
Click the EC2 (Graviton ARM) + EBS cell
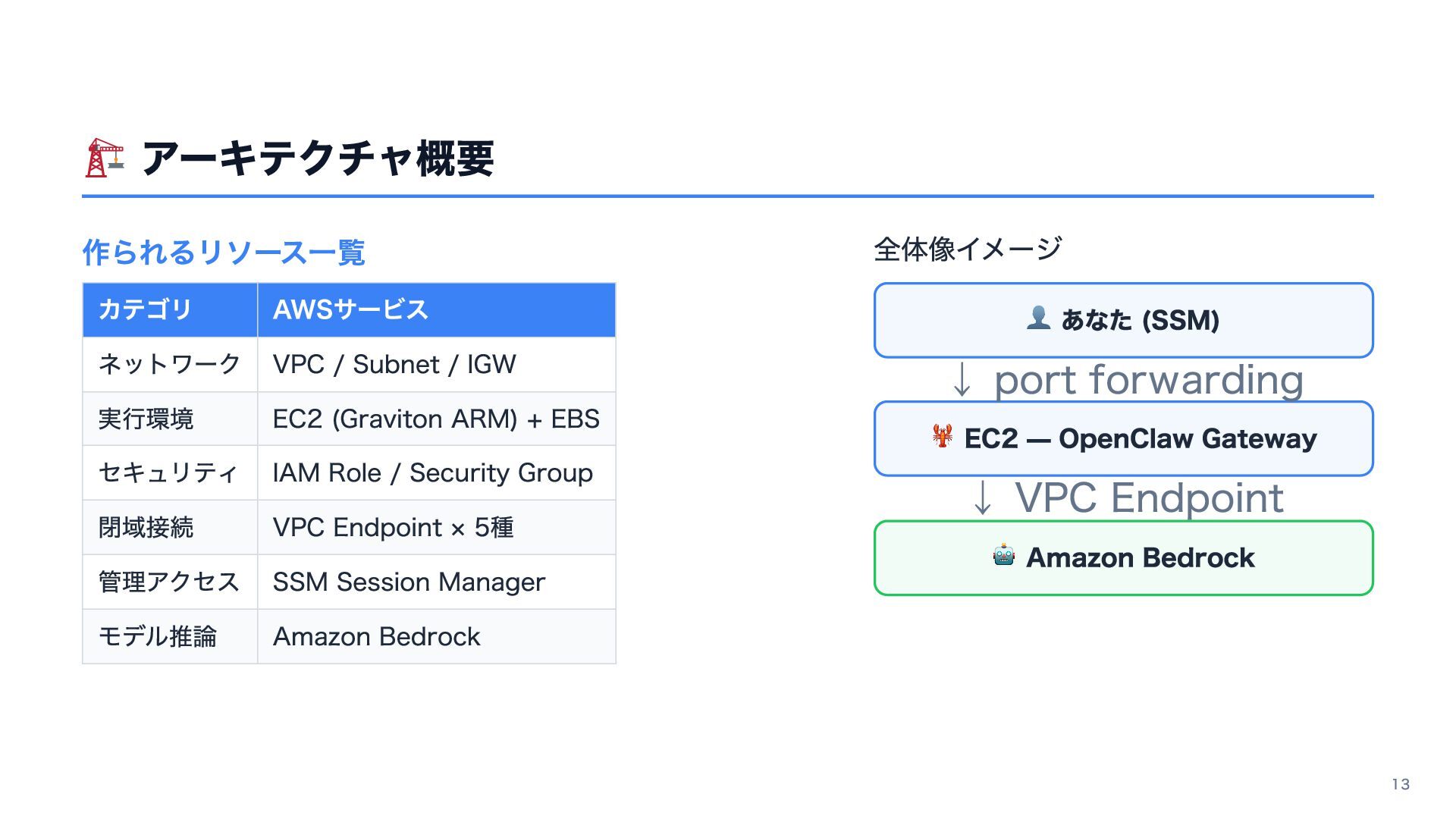click(436, 419)
